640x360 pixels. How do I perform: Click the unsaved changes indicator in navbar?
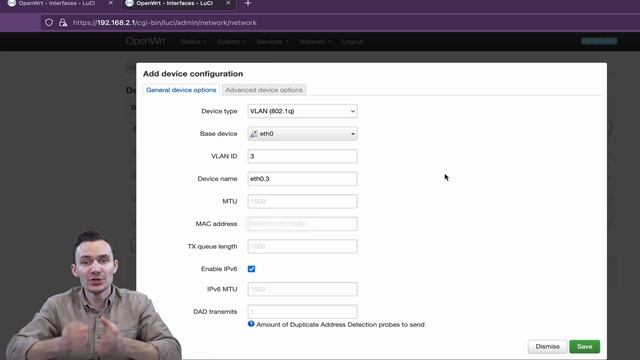pyautogui.click(x=599, y=41)
